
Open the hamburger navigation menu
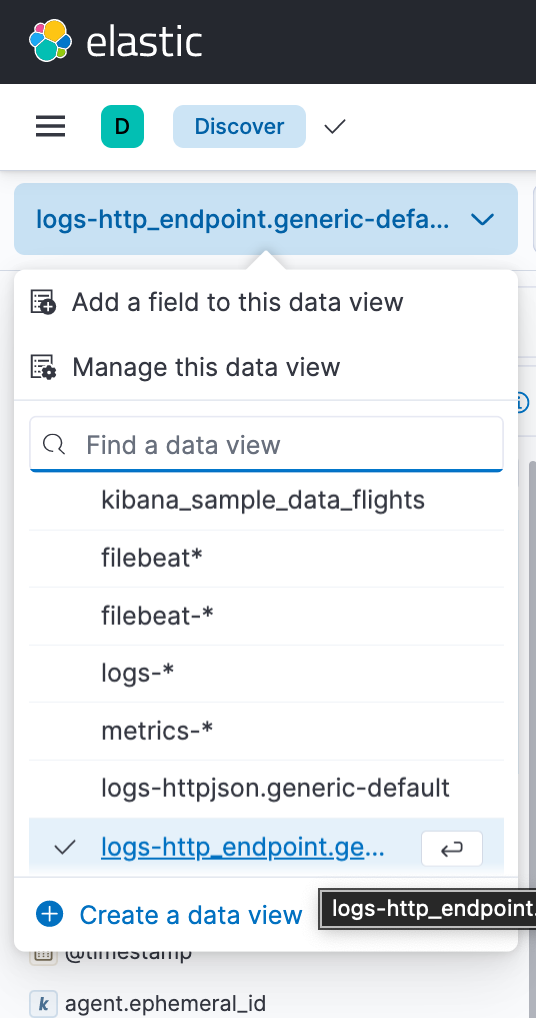(x=50, y=126)
